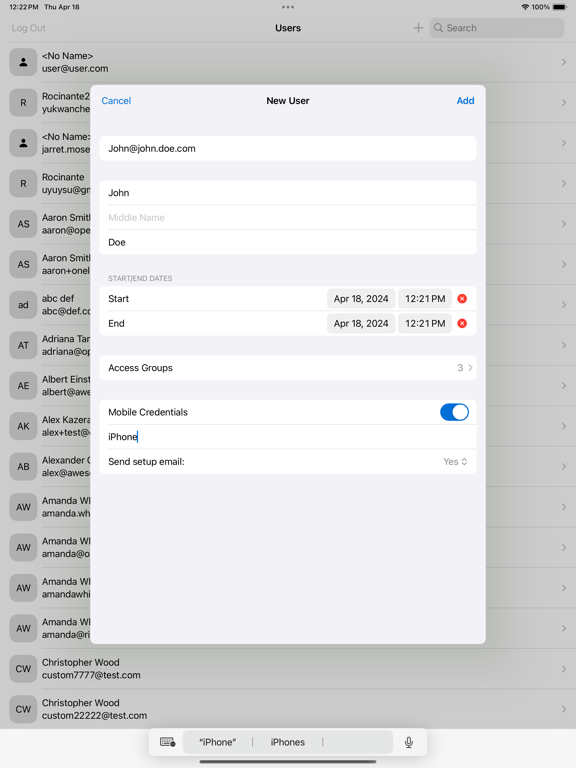
Task: Cancel the New User form
Action: (116, 100)
